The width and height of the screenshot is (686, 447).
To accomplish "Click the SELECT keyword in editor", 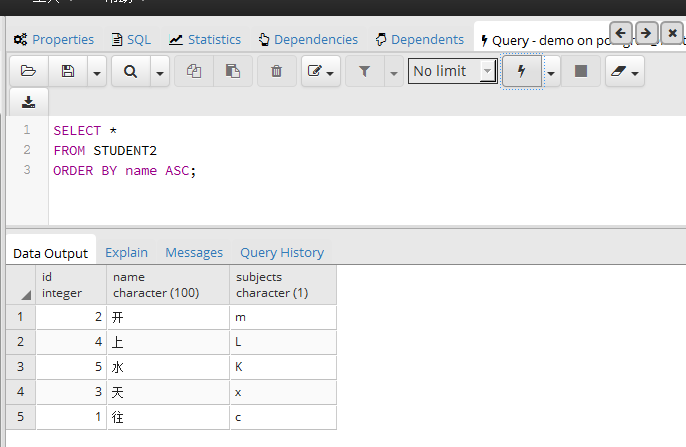I will tap(77, 131).
